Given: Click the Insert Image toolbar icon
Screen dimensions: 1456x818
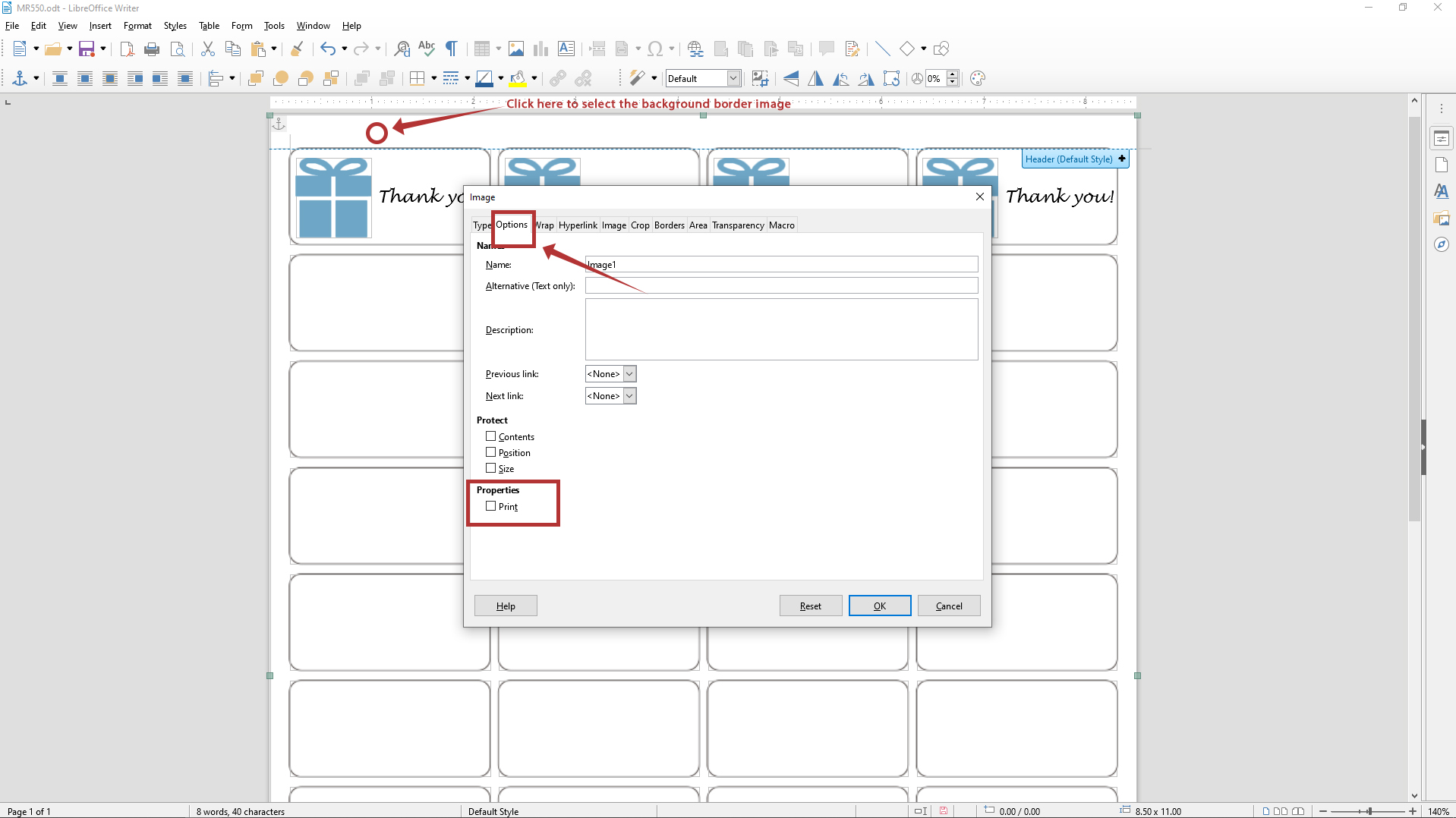Looking at the screenshot, I should pos(516,49).
